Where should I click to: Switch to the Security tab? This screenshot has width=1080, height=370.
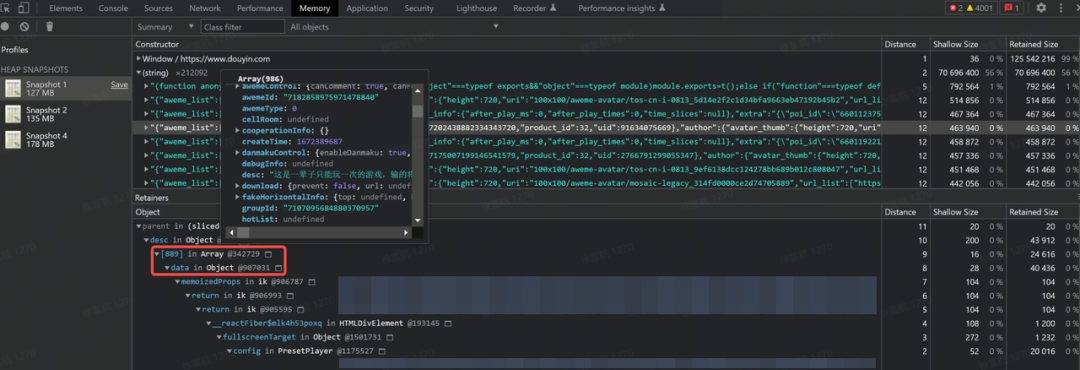tap(419, 8)
